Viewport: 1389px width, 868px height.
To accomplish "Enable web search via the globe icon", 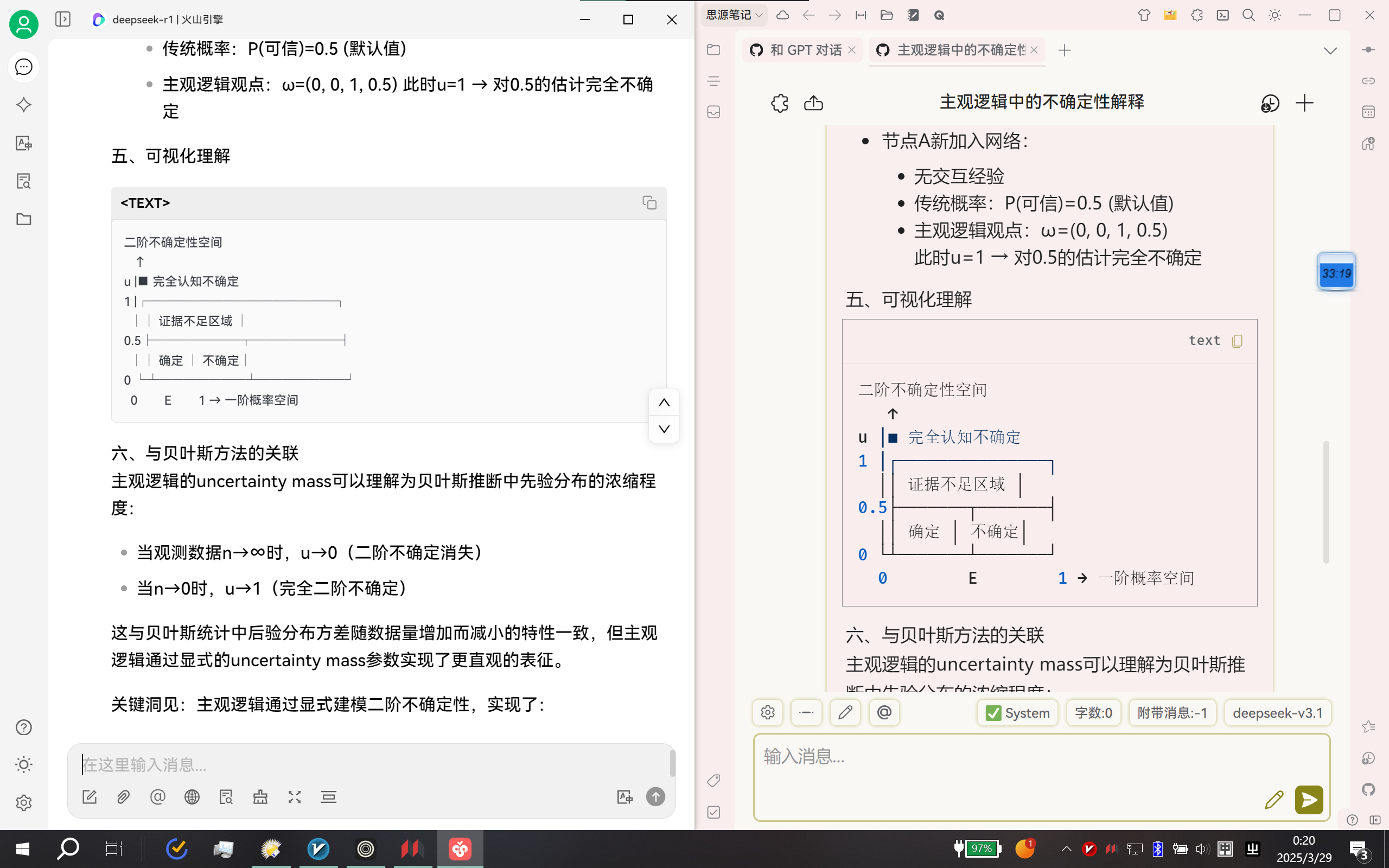I will (192, 797).
